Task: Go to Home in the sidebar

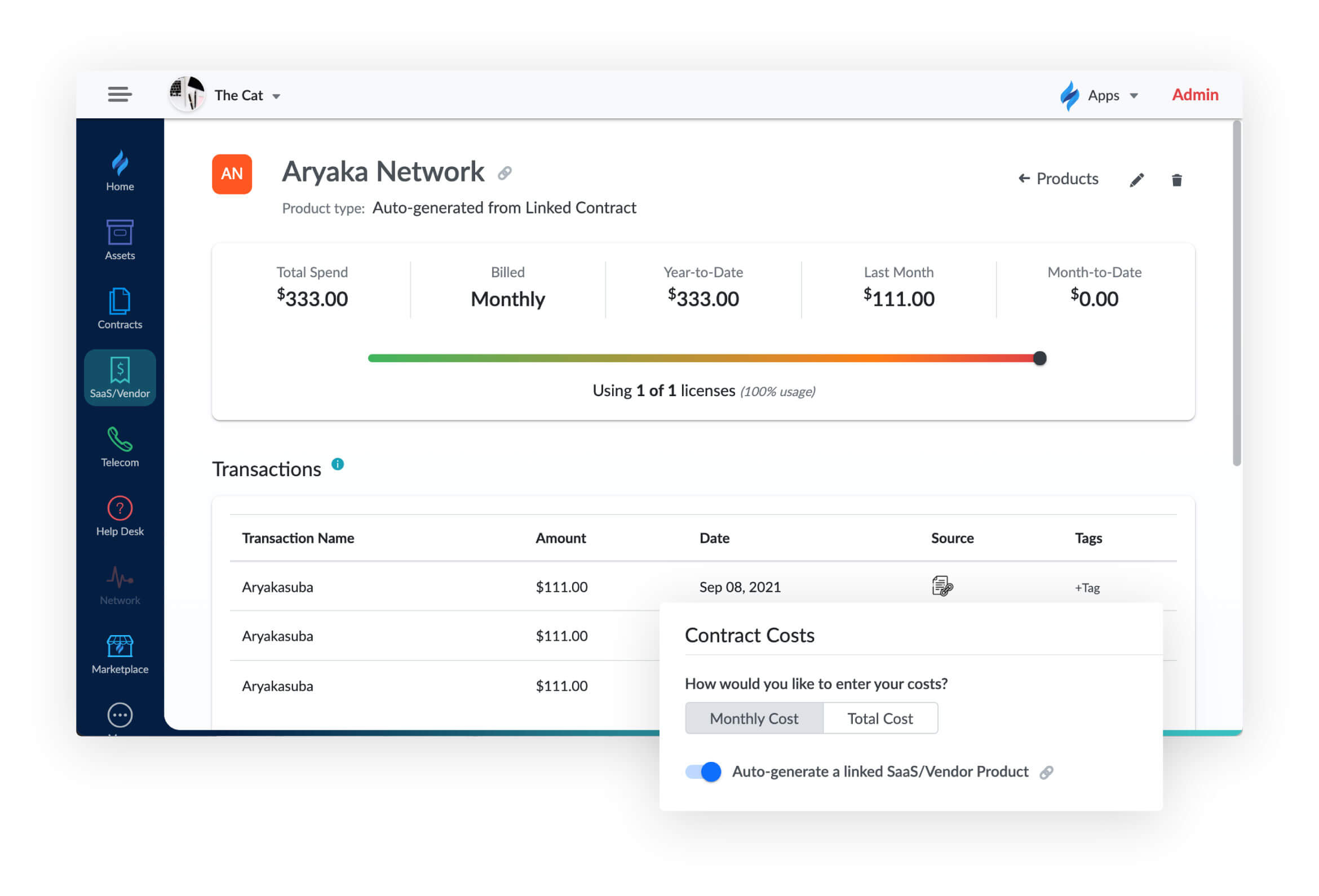Action: [x=119, y=171]
